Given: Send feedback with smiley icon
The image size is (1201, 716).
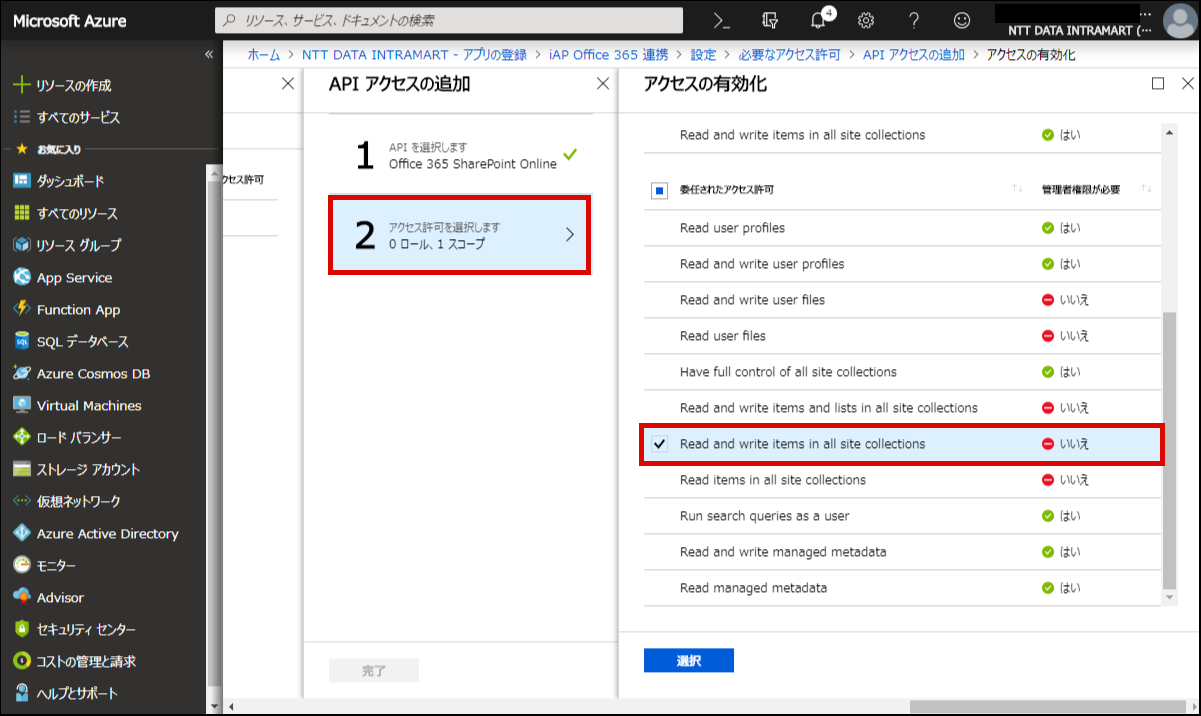Looking at the screenshot, I should (962, 20).
